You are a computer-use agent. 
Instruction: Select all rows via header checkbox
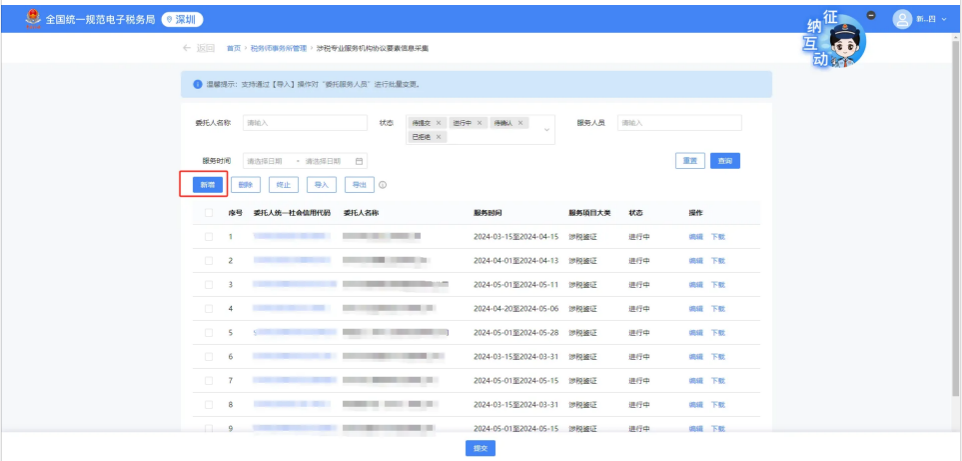(x=209, y=213)
